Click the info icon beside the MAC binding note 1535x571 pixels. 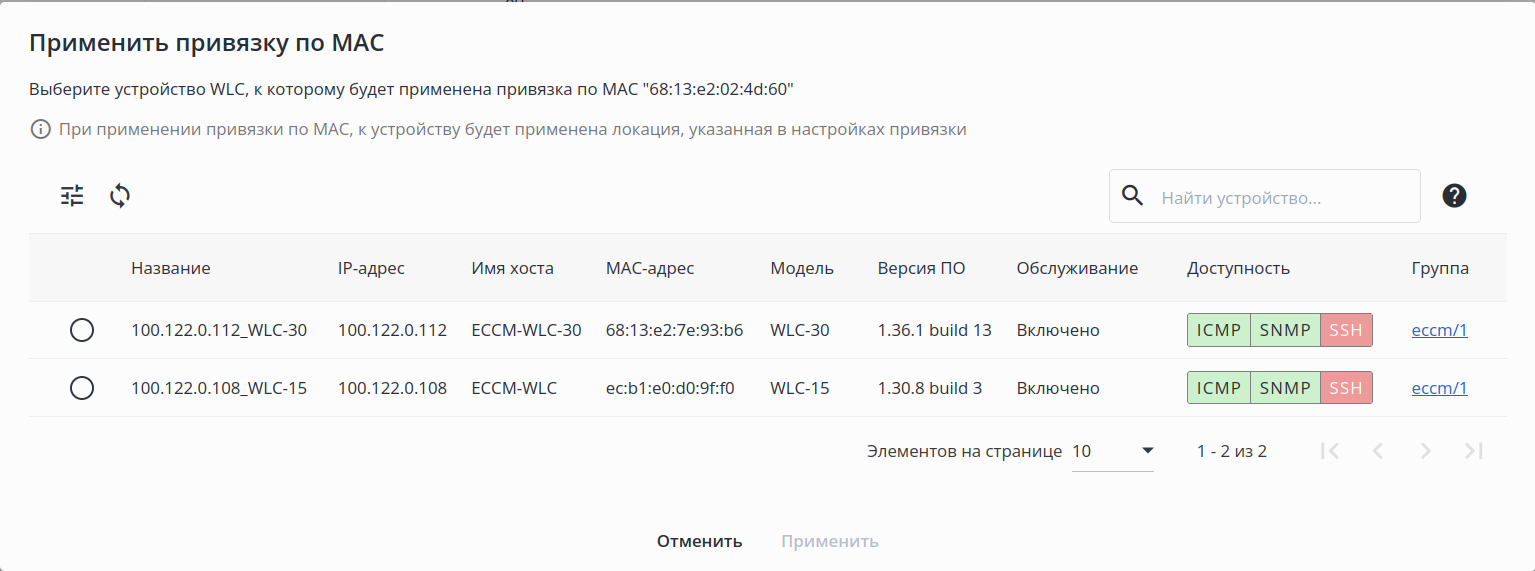click(x=40, y=129)
